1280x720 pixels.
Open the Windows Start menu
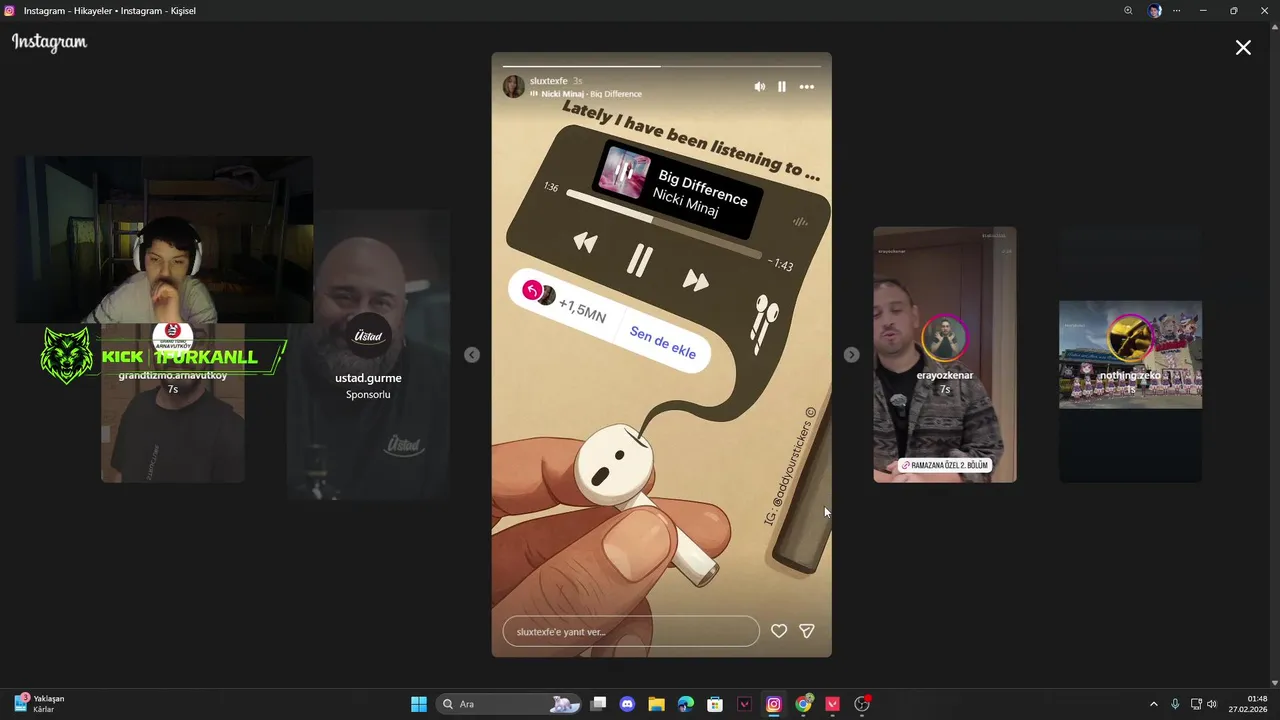click(419, 704)
